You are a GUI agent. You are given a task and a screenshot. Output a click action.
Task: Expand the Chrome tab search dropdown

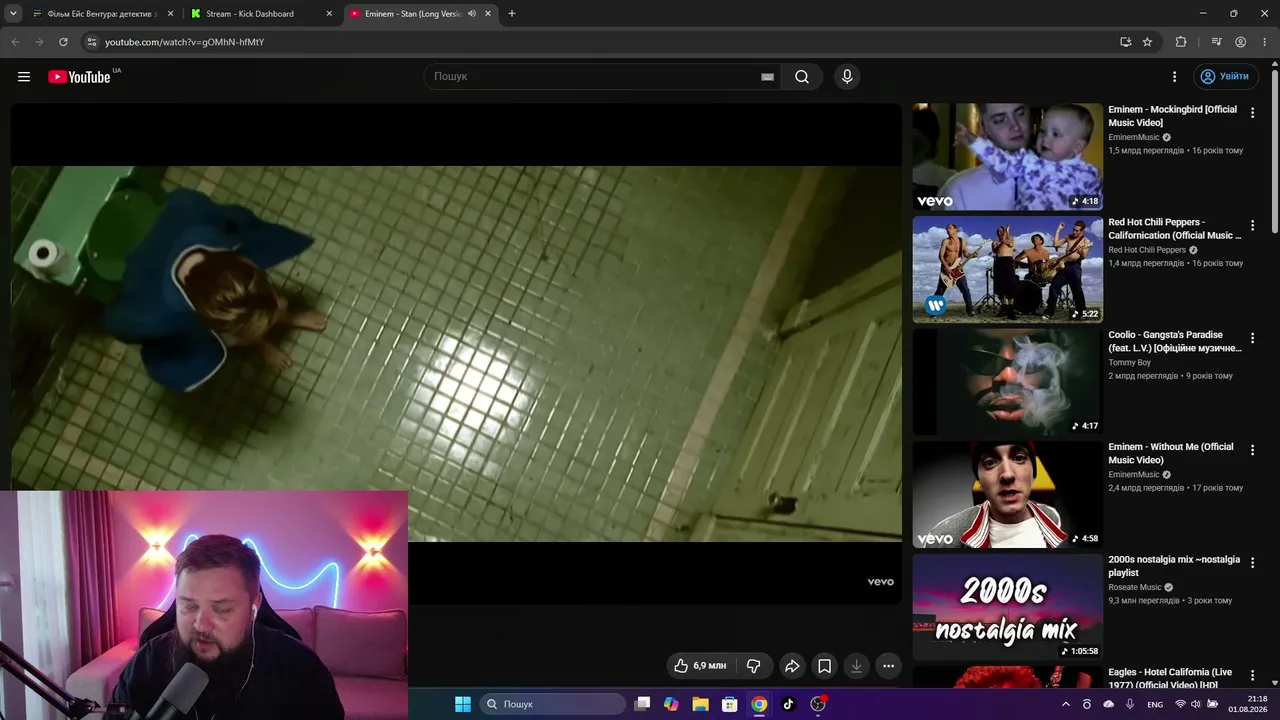[13, 14]
